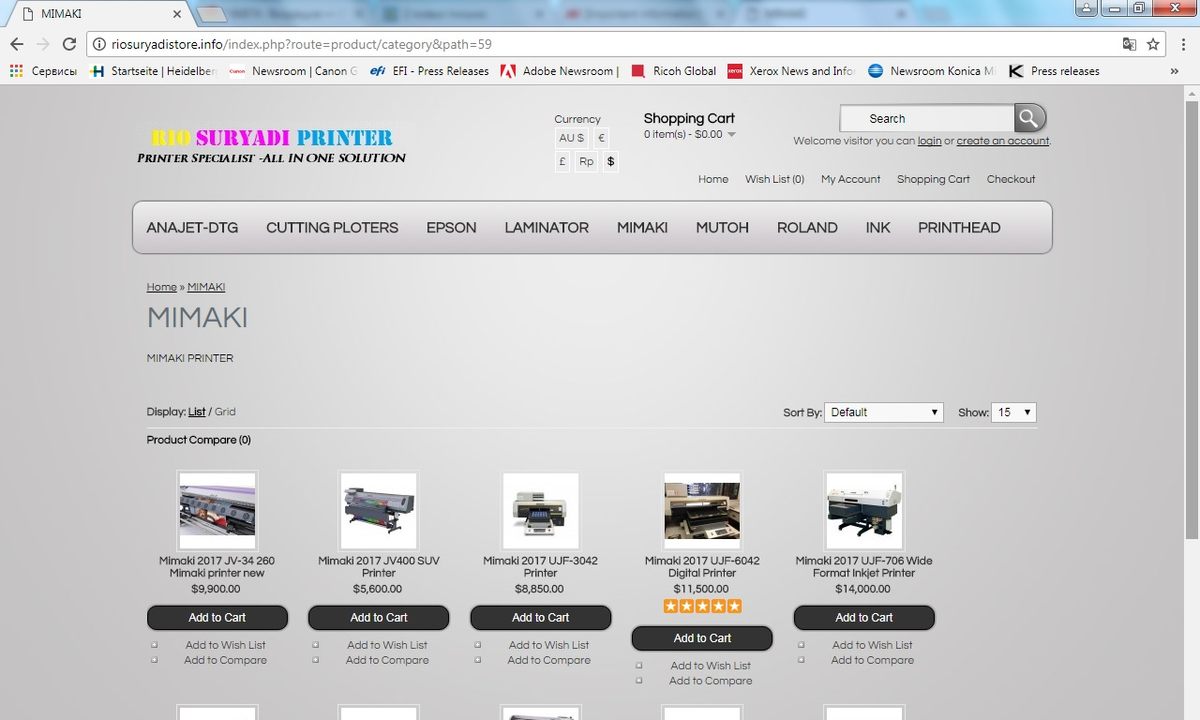Go back using the browser back arrow
The height and width of the screenshot is (720, 1200).
click(x=17, y=44)
